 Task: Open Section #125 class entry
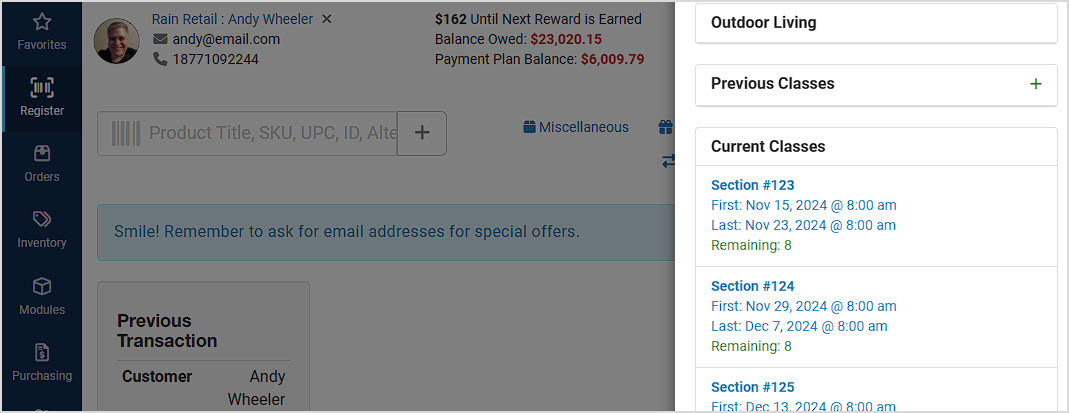(x=753, y=387)
